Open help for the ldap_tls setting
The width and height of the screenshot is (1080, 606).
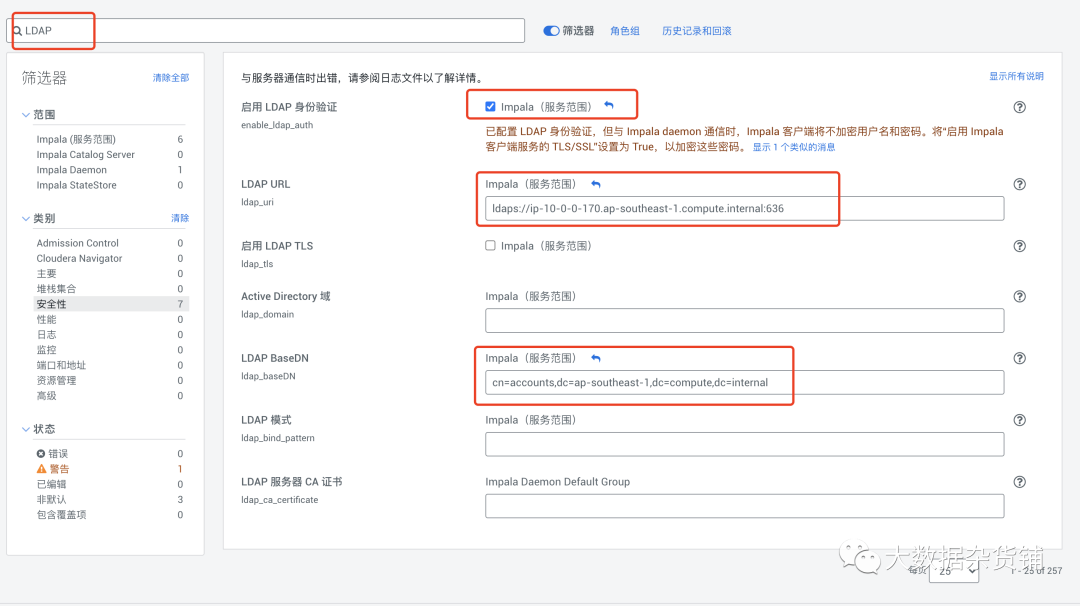click(x=1019, y=246)
